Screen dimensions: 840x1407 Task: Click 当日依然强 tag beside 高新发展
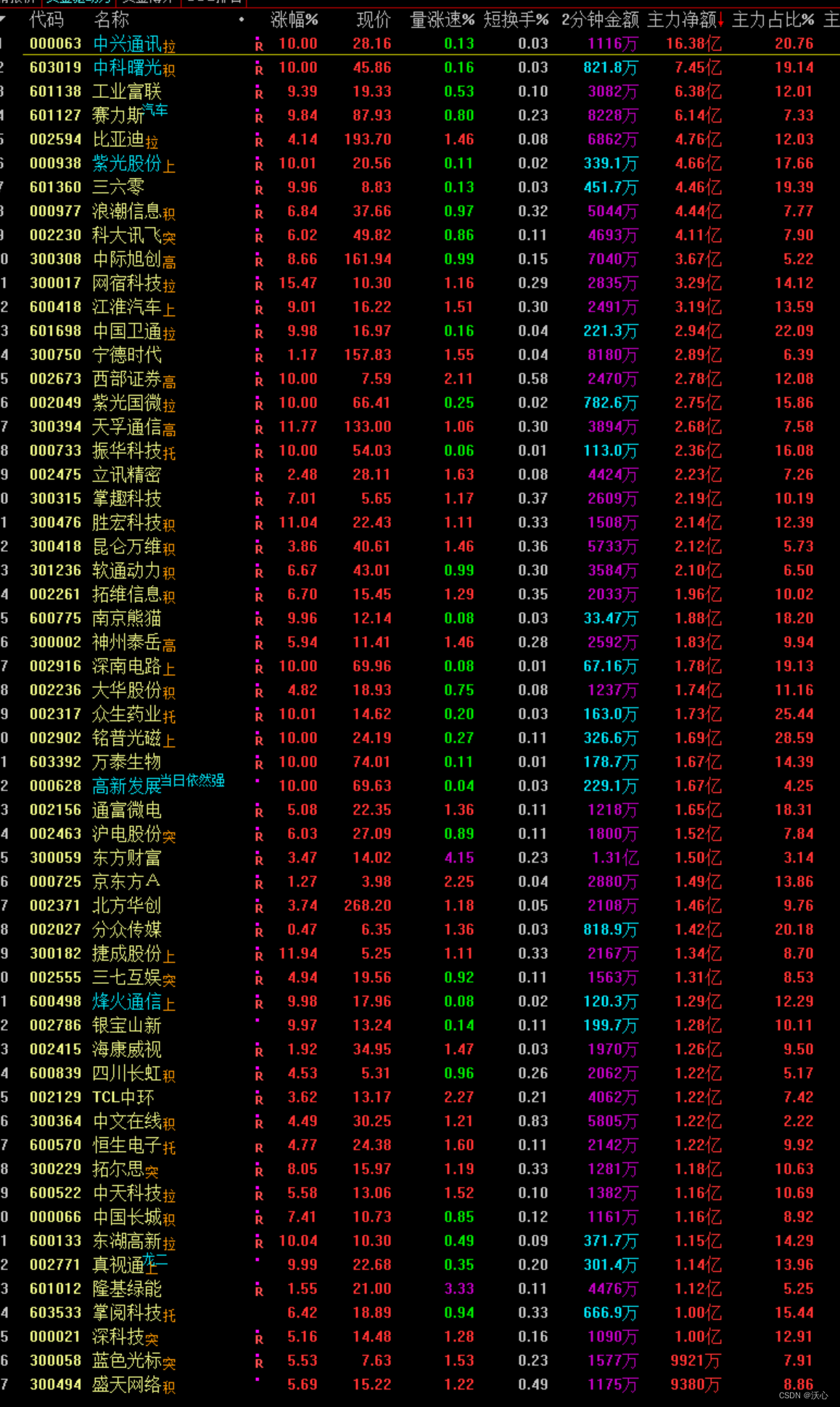192,781
